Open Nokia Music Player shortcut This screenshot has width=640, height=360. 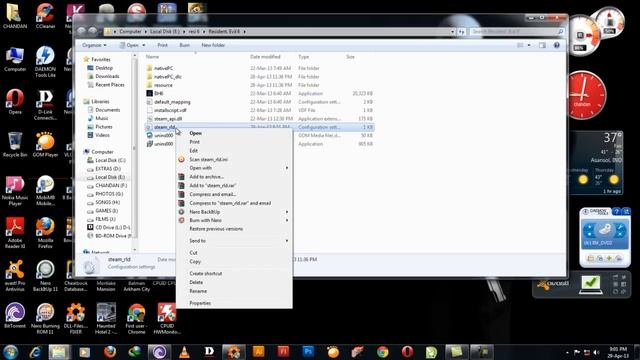(15, 191)
